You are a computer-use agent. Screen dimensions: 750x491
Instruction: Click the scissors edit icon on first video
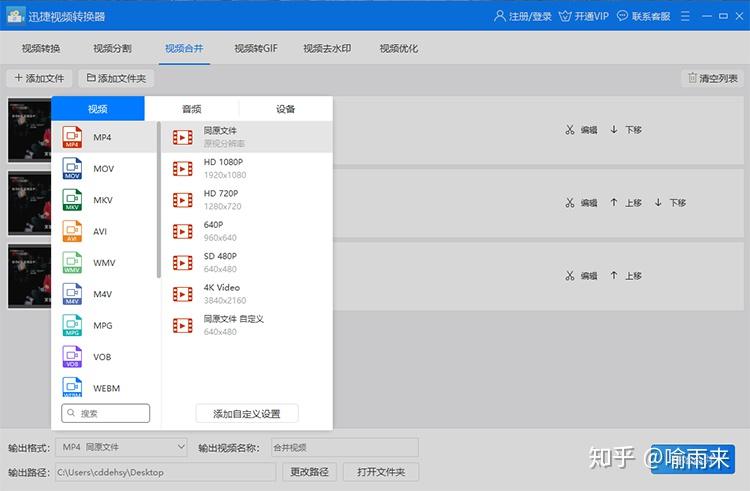coord(570,130)
